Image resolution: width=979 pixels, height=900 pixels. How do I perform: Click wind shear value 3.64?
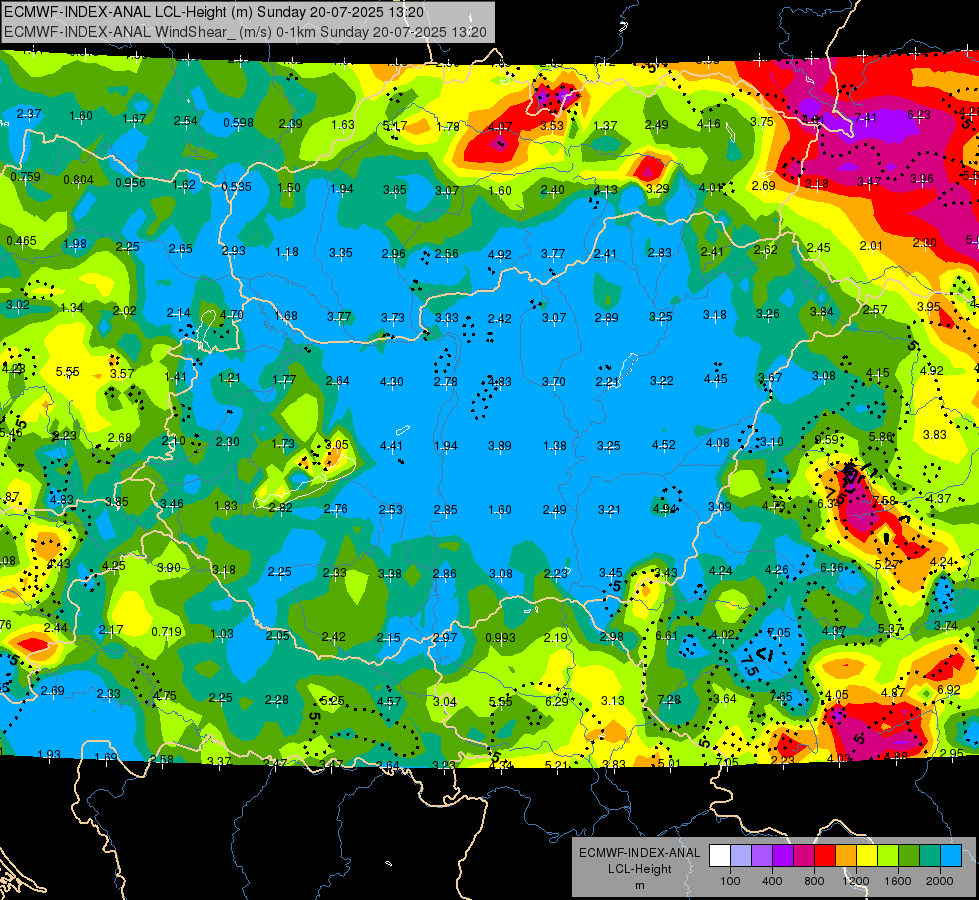pyautogui.click(x=725, y=698)
